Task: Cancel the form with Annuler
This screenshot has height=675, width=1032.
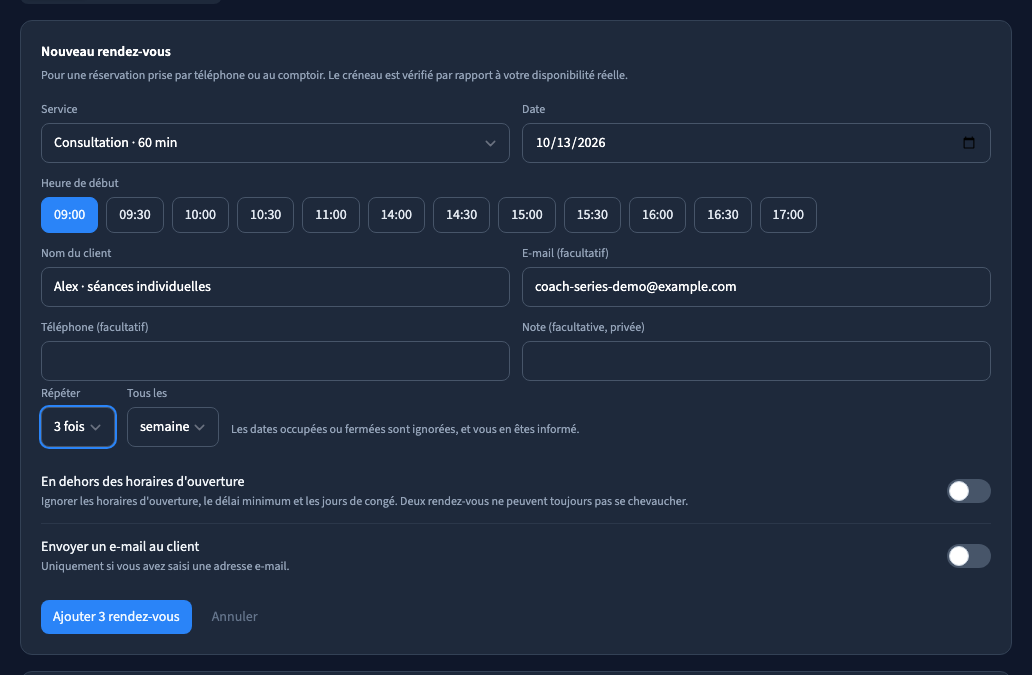Action: (234, 617)
